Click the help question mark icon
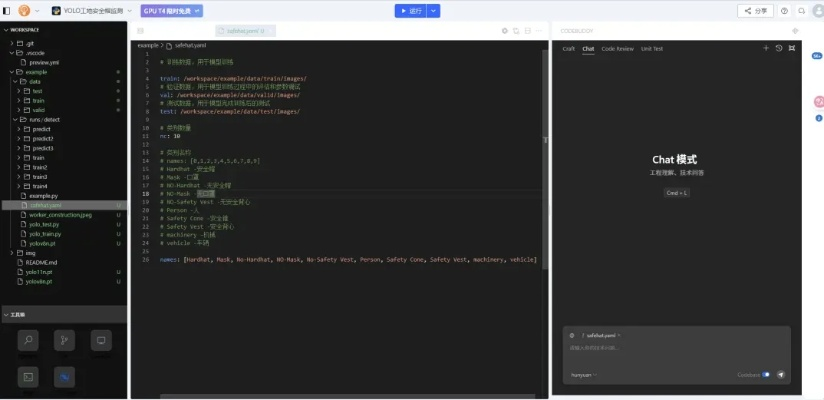 click(784, 11)
